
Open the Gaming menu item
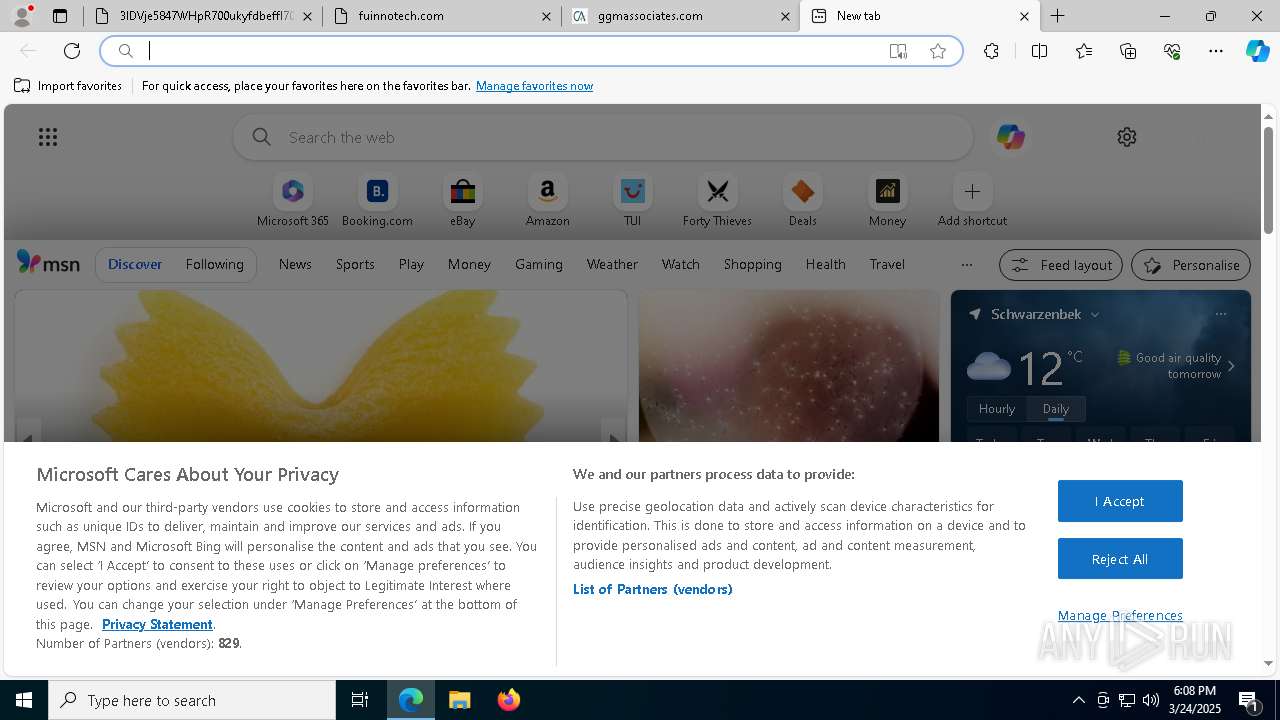pos(539,264)
